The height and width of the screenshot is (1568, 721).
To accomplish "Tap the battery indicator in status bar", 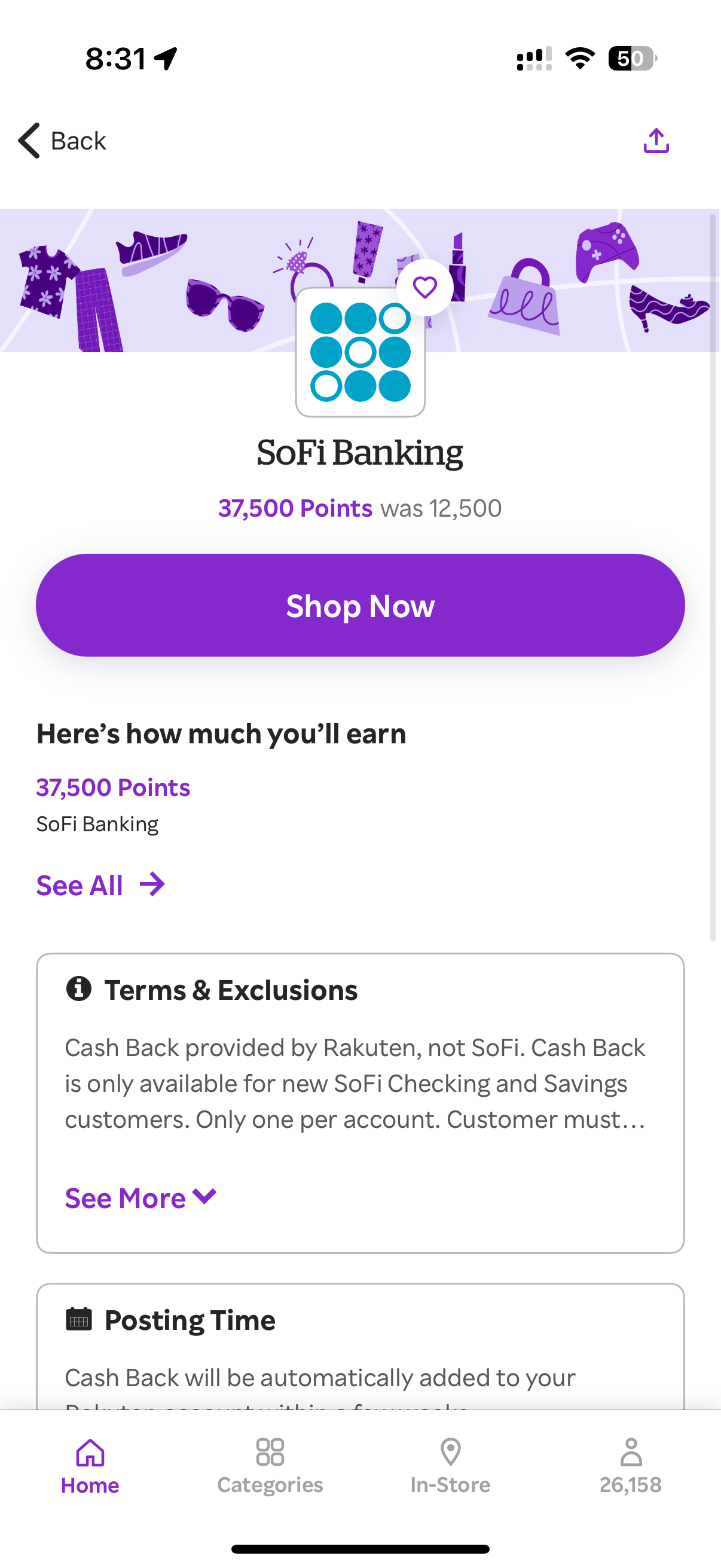I will click(631, 59).
